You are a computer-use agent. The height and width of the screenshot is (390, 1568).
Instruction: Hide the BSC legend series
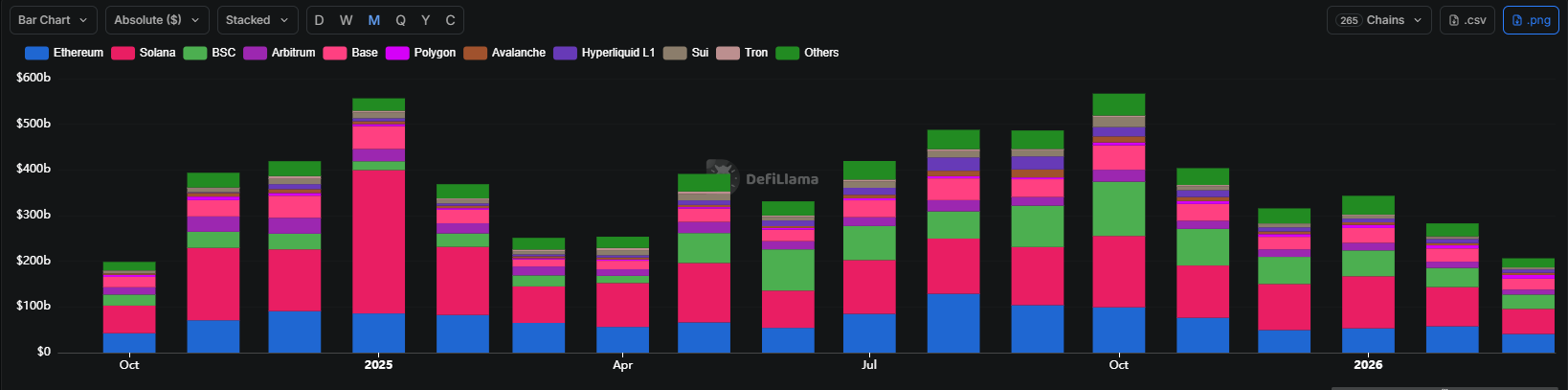(x=210, y=53)
